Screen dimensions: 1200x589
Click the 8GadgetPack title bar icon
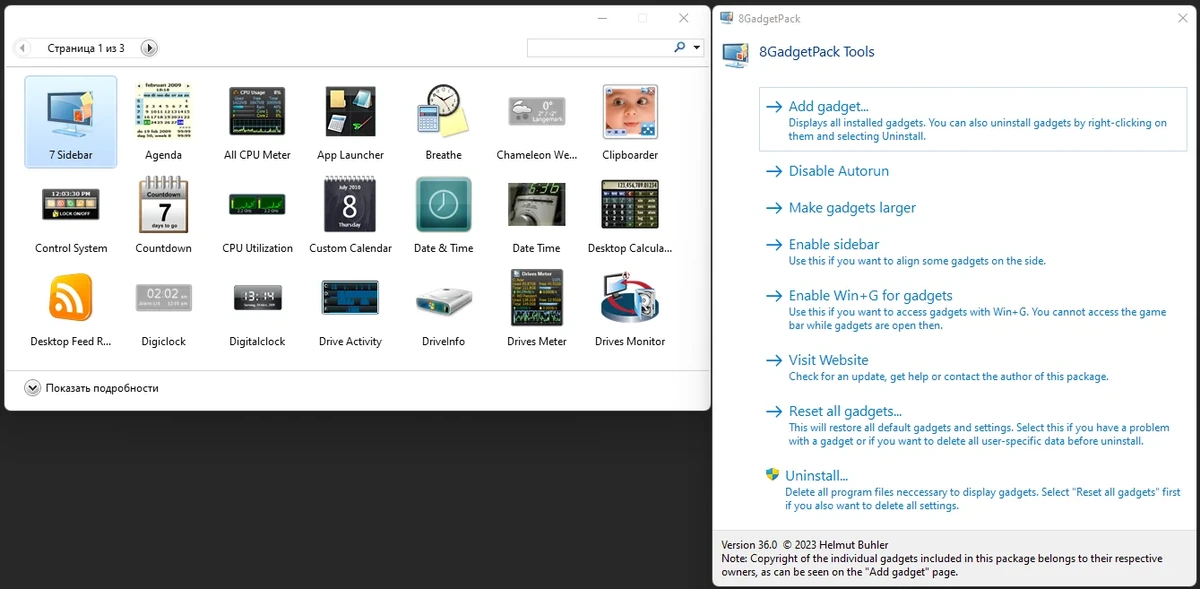726,18
